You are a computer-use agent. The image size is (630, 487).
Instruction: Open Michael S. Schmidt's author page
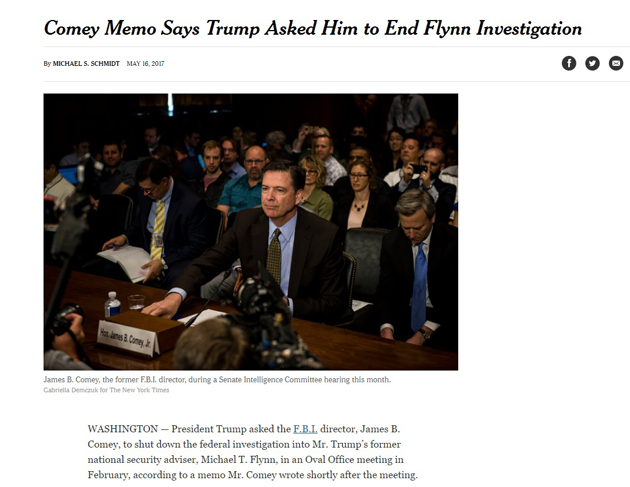(86, 64)
